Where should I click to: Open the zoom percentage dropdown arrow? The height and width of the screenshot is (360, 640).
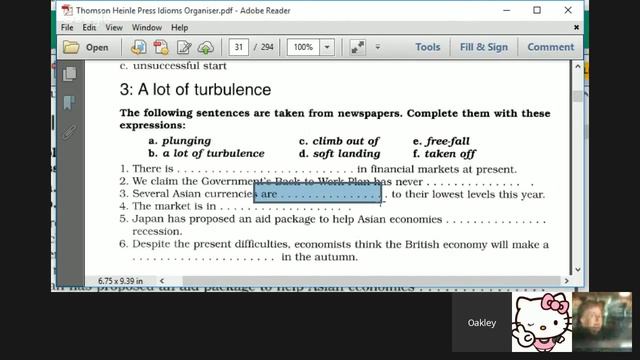pyautogui.click(x=327, y=47)
